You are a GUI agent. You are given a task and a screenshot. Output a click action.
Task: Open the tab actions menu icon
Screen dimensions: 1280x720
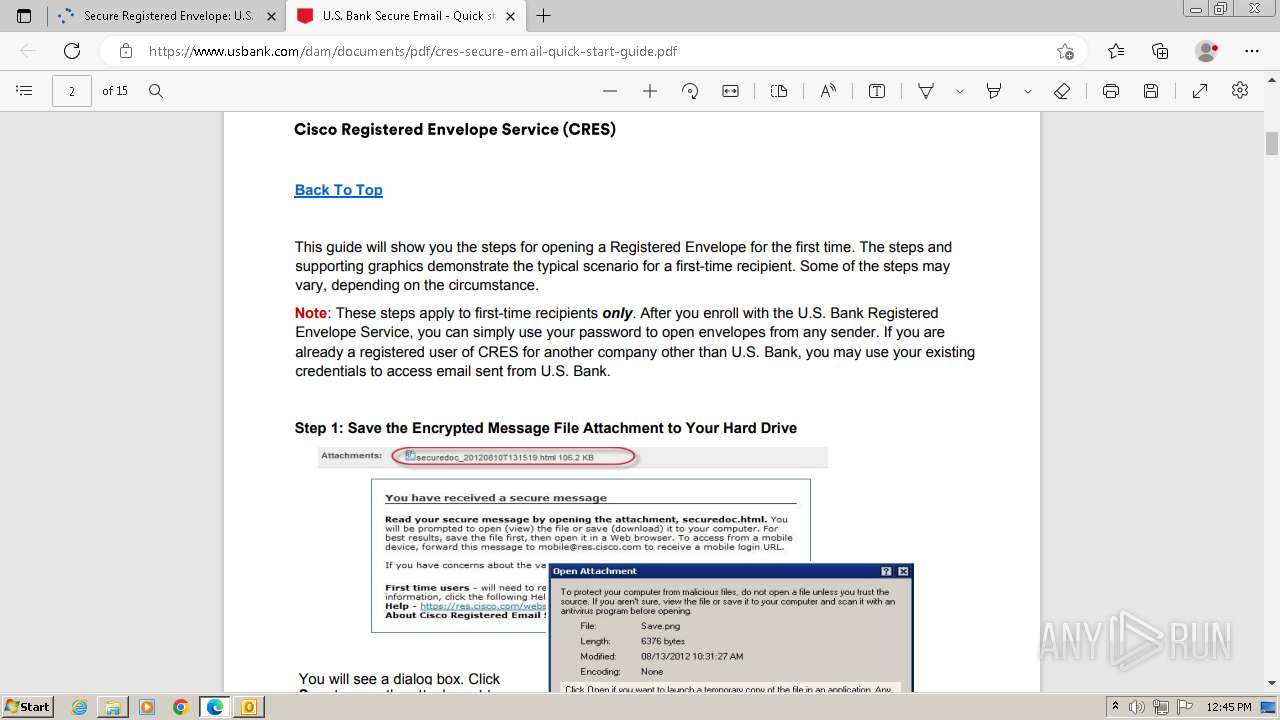pos(24,16)
